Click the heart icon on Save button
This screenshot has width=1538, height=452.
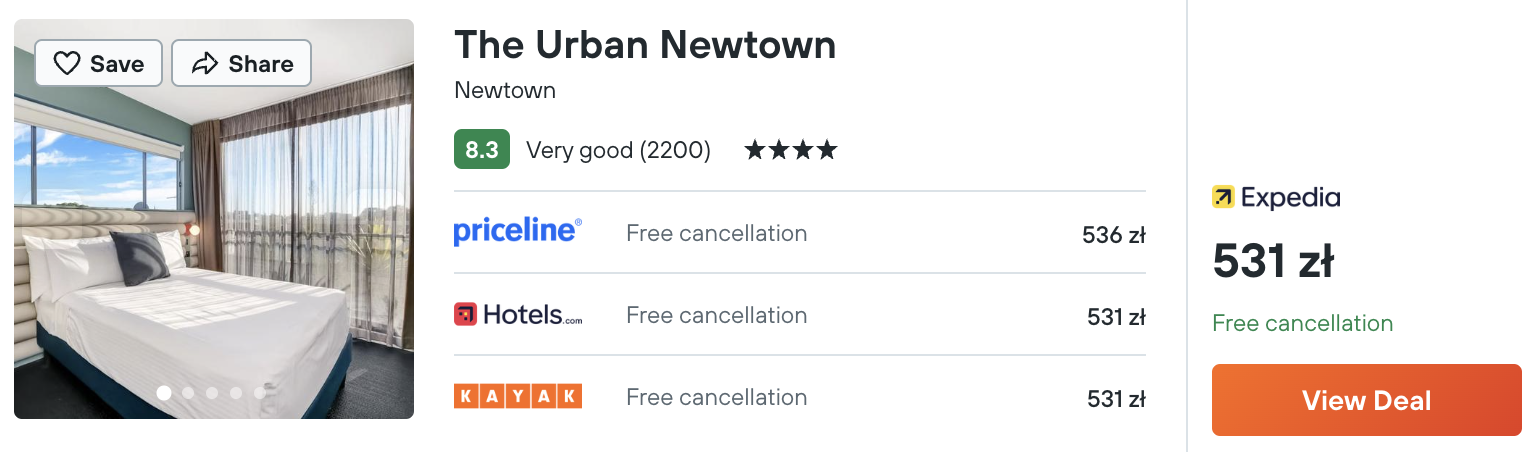click(x=67, y=64)
